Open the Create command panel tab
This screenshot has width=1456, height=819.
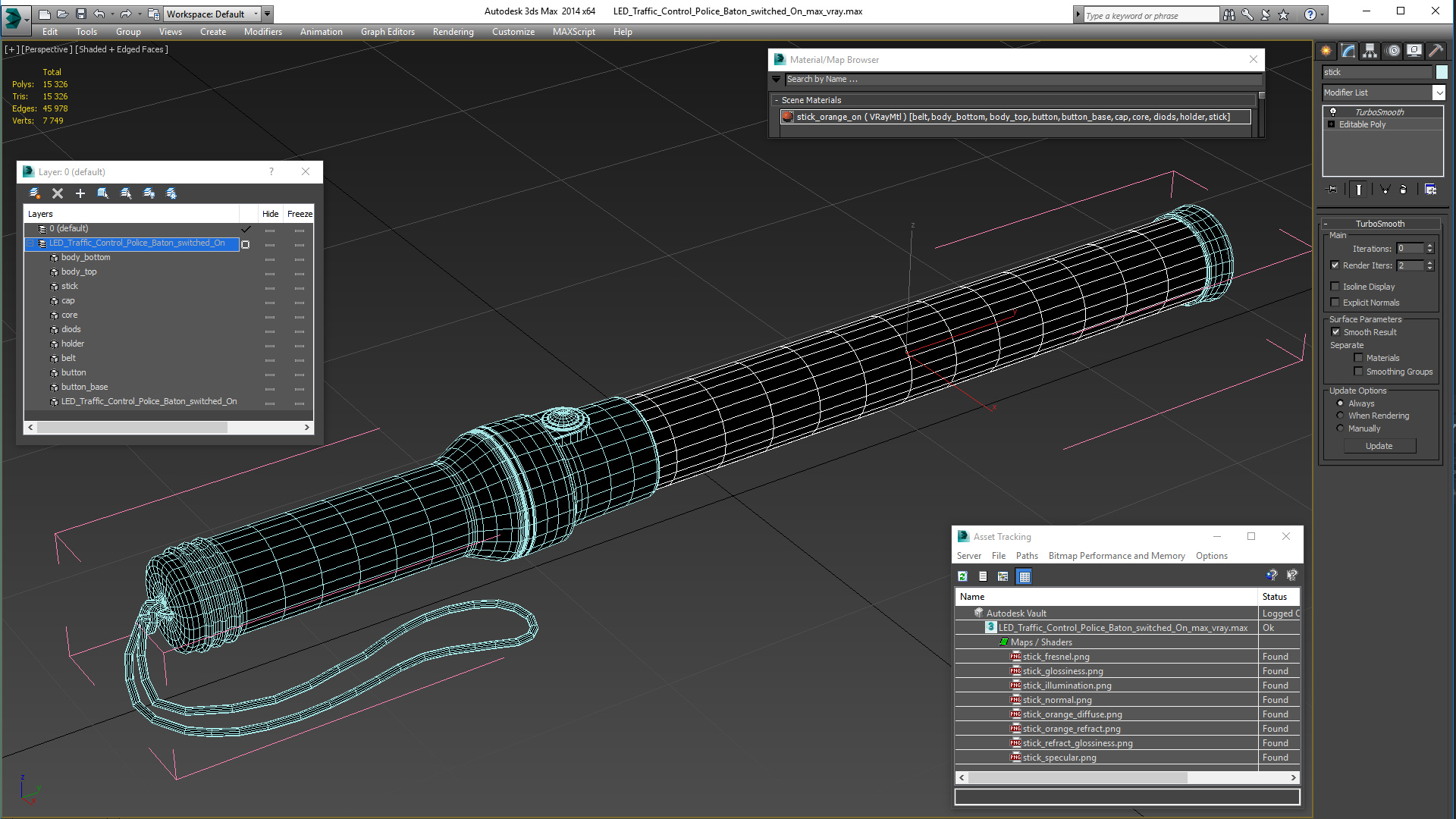tap(1326, 51)
